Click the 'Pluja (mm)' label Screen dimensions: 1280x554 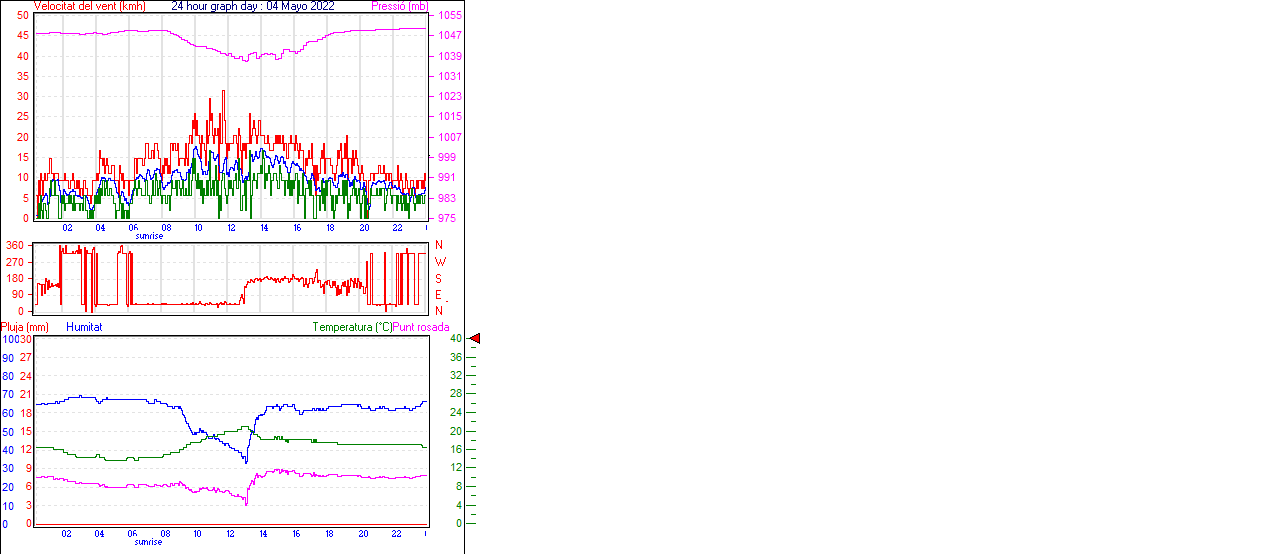coord(24,327)
